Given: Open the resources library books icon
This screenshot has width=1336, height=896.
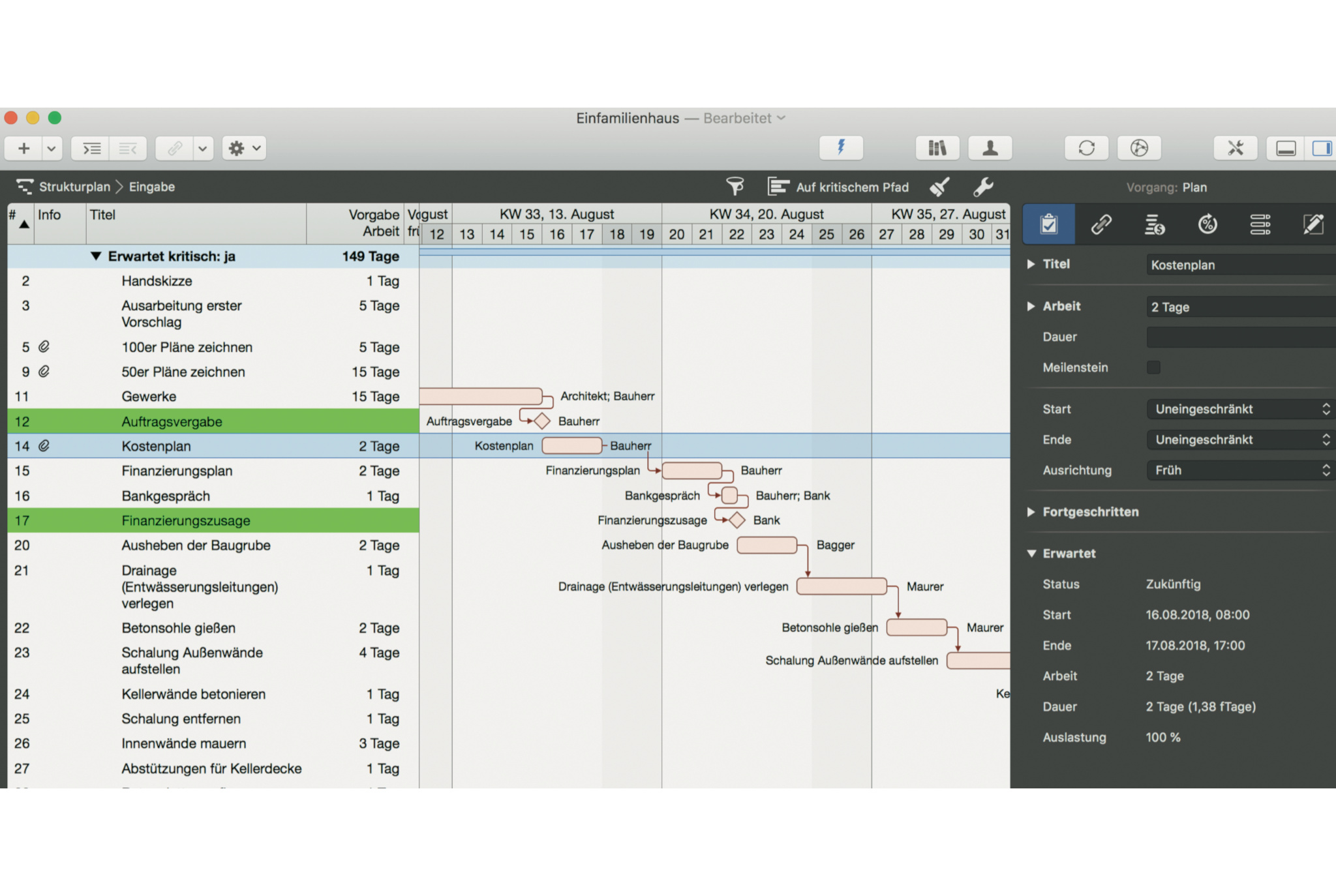Looking at the screenshot, I should tap(937, 148).
